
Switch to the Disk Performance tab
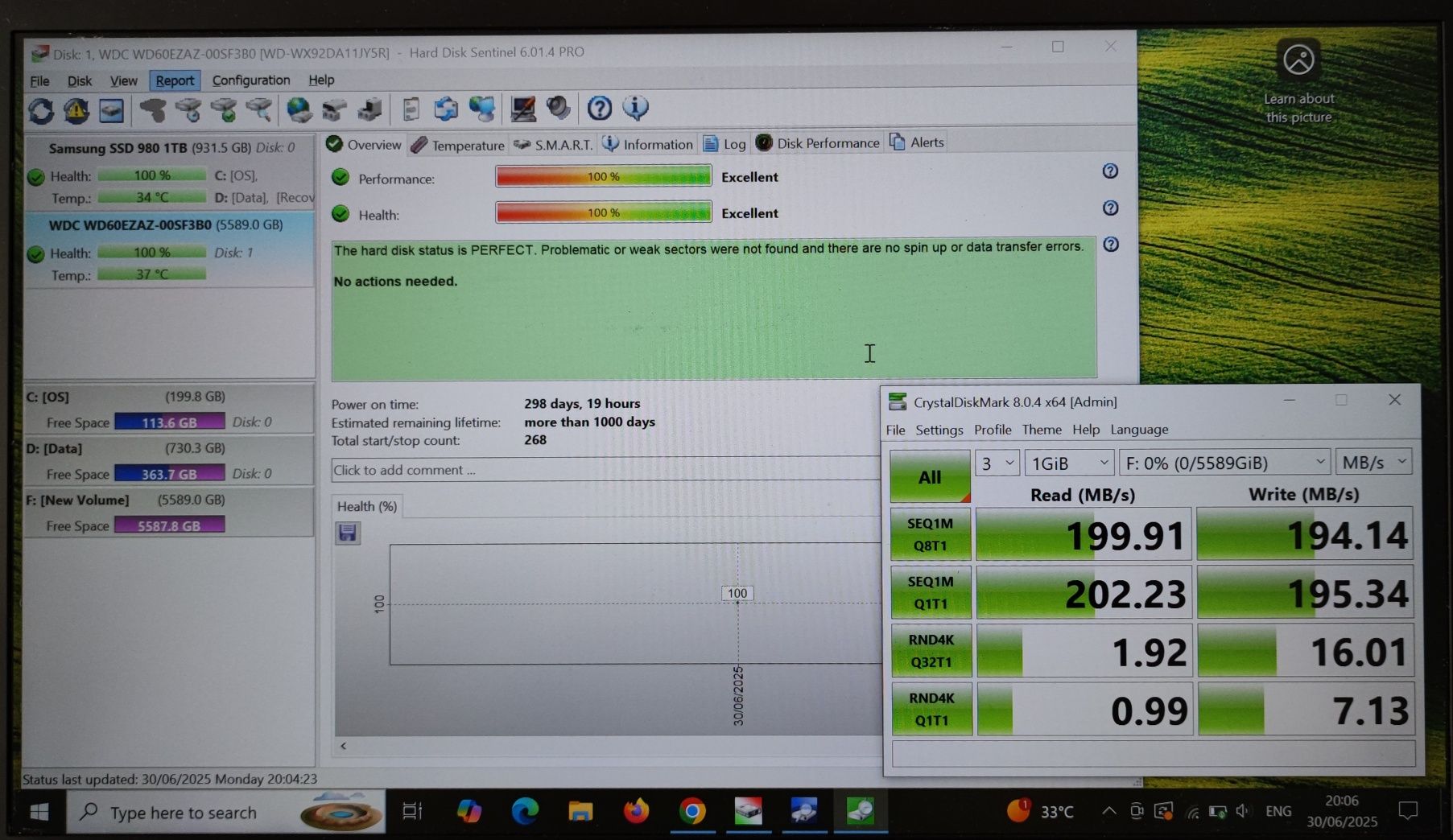click(x=818, y=143)
